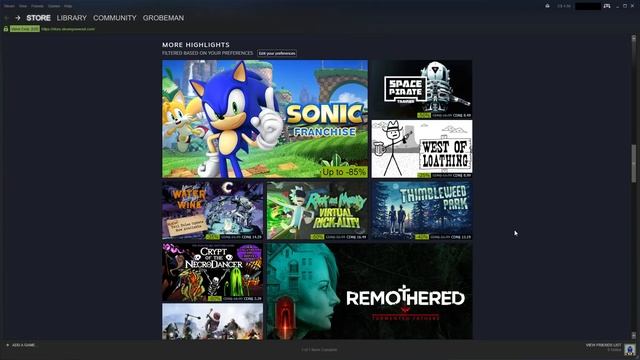Open account wallet balance text

pos(564,6)
